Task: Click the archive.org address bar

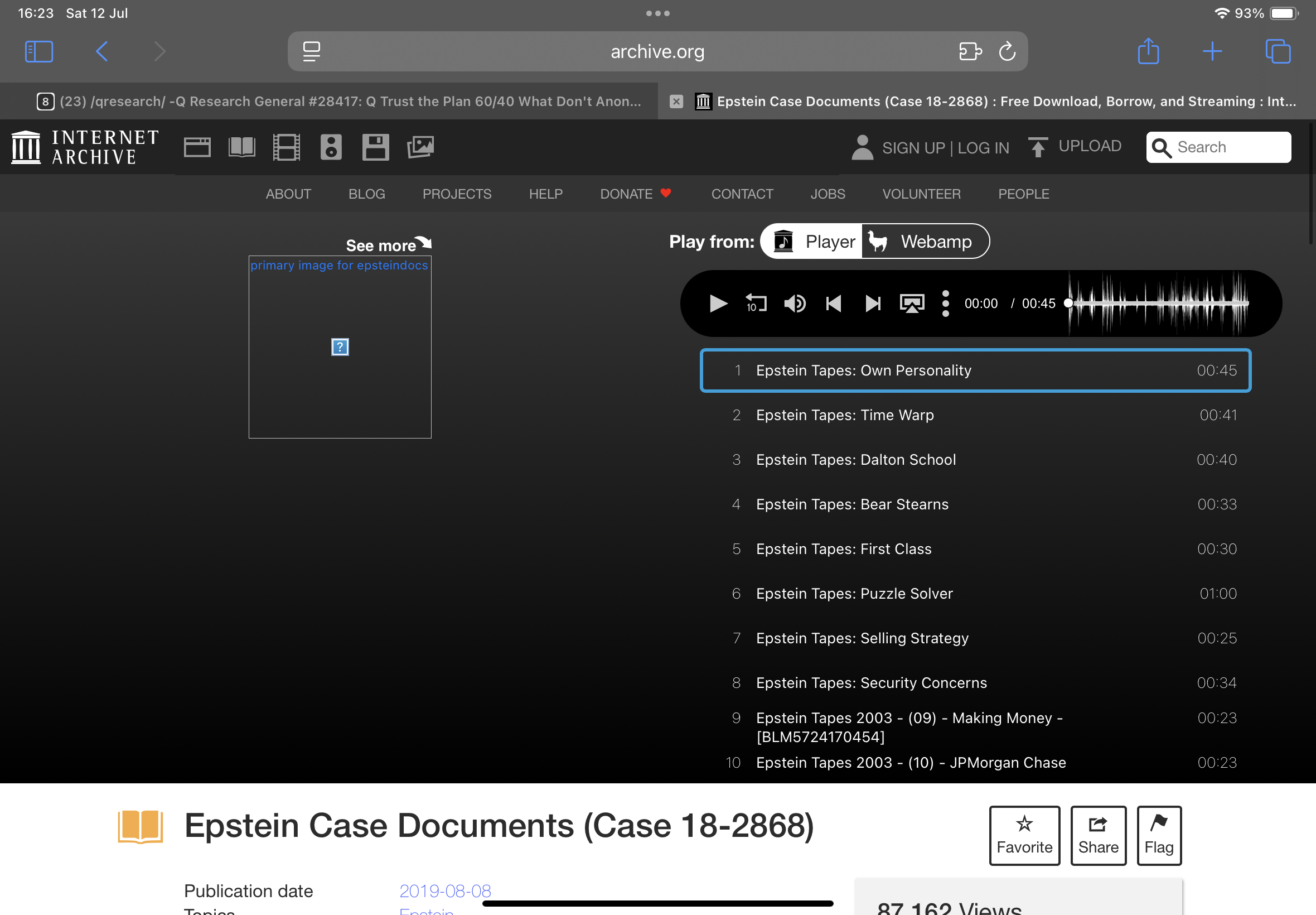Action: coord(657,51)
